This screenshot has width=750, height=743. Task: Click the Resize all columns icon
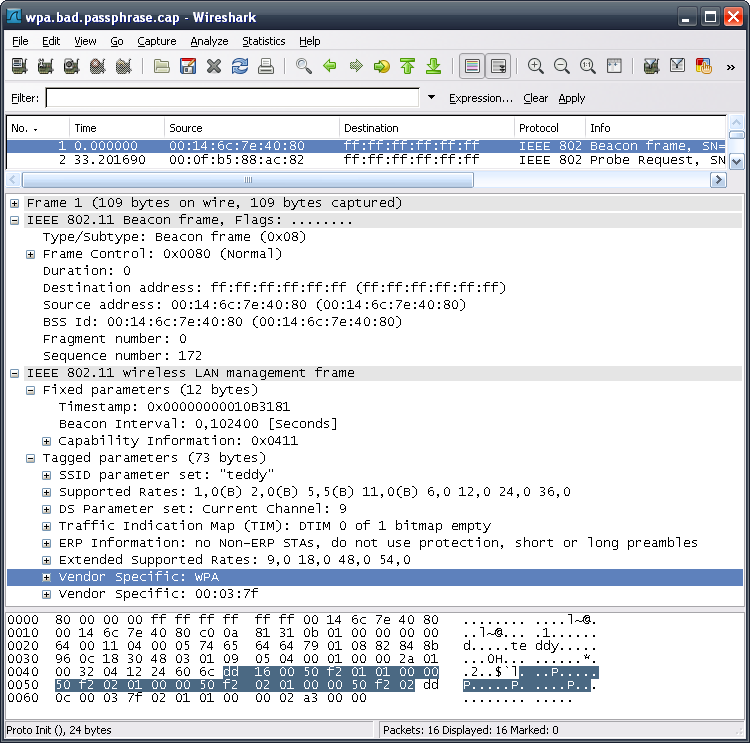[614, 66]
